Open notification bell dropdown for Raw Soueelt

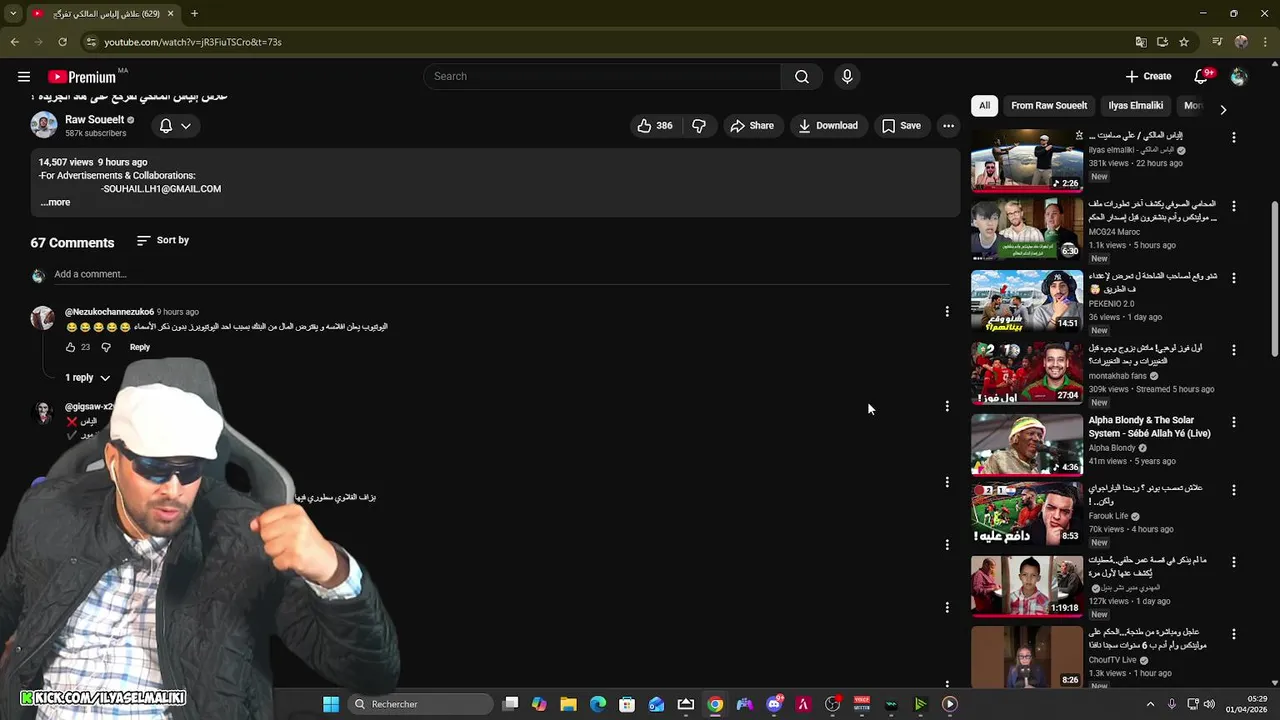pos(176,125)
